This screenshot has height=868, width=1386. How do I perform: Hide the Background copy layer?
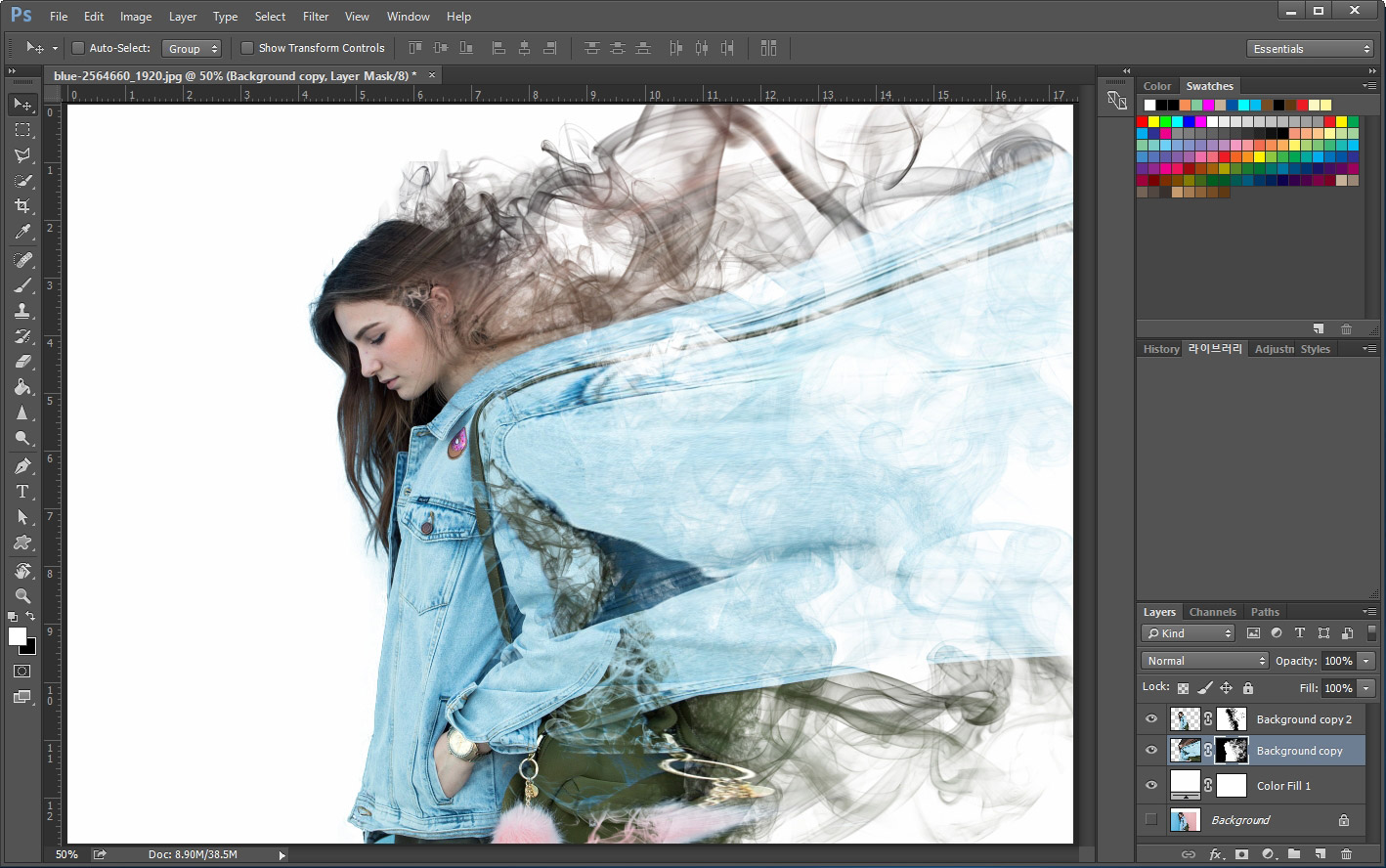pyautogui.click(x=1151, y=751)
